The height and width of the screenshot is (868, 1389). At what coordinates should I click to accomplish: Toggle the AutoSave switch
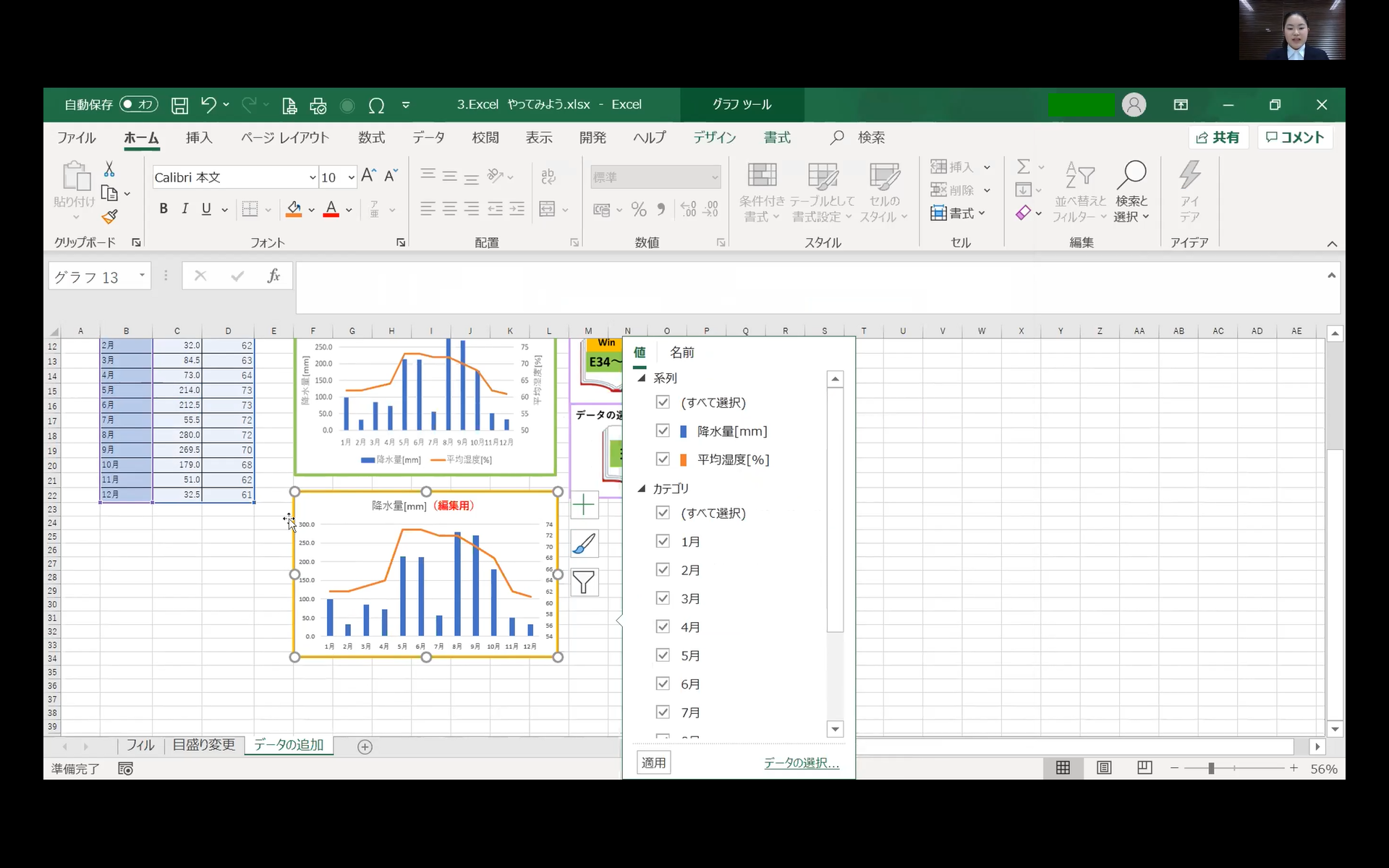click(x=139, y=105)
